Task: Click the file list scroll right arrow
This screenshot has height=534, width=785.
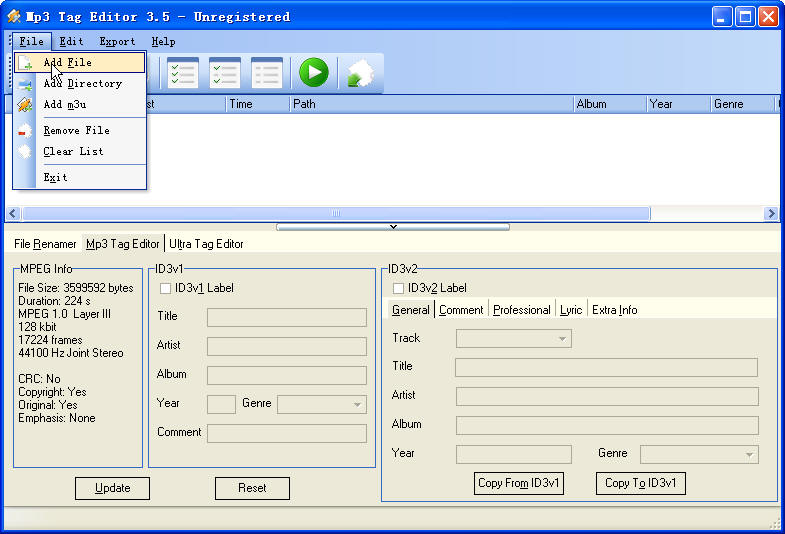Action: [771, 214]
